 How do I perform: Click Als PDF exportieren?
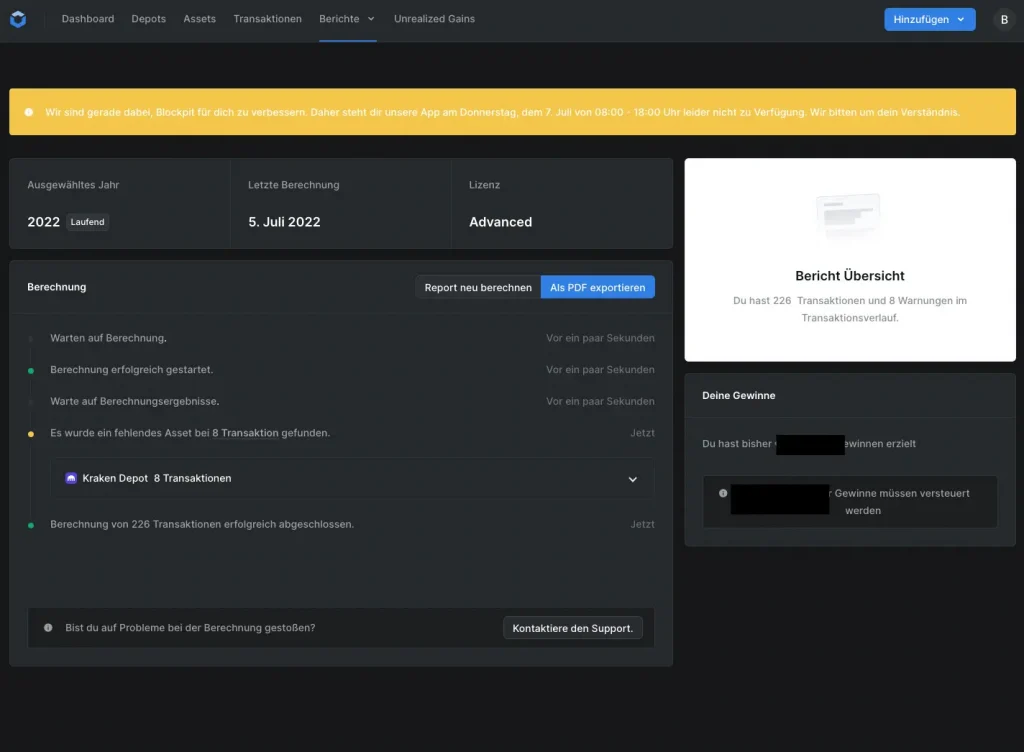(x=598, y=287)
